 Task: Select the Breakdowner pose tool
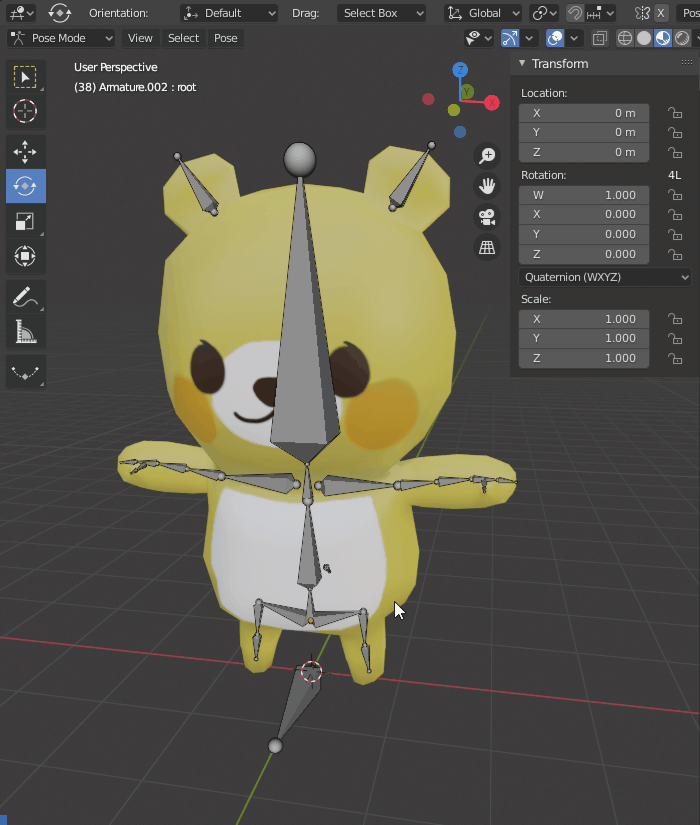pos(25,372)
